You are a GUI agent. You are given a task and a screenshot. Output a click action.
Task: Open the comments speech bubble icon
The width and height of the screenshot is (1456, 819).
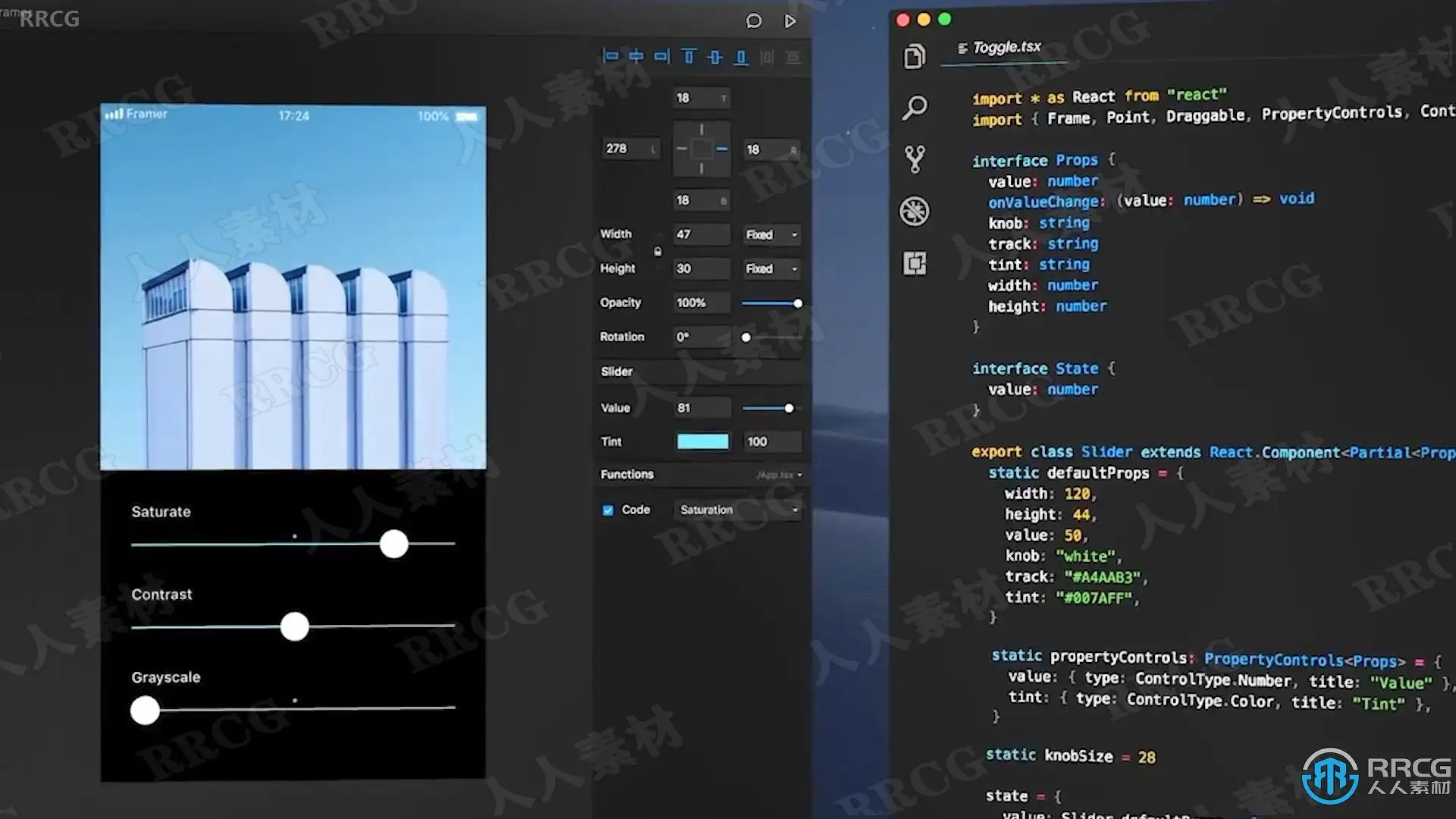tap(753, 21)
